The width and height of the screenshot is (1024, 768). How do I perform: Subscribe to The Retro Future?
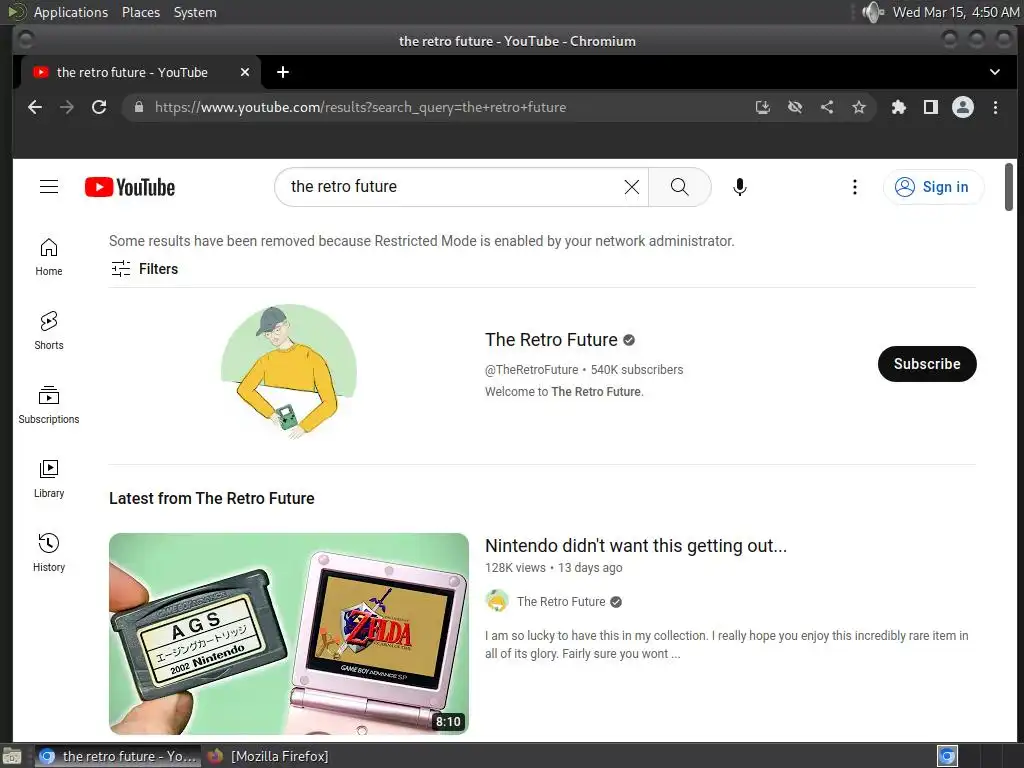pyautogui.click(x=927, y=364)
